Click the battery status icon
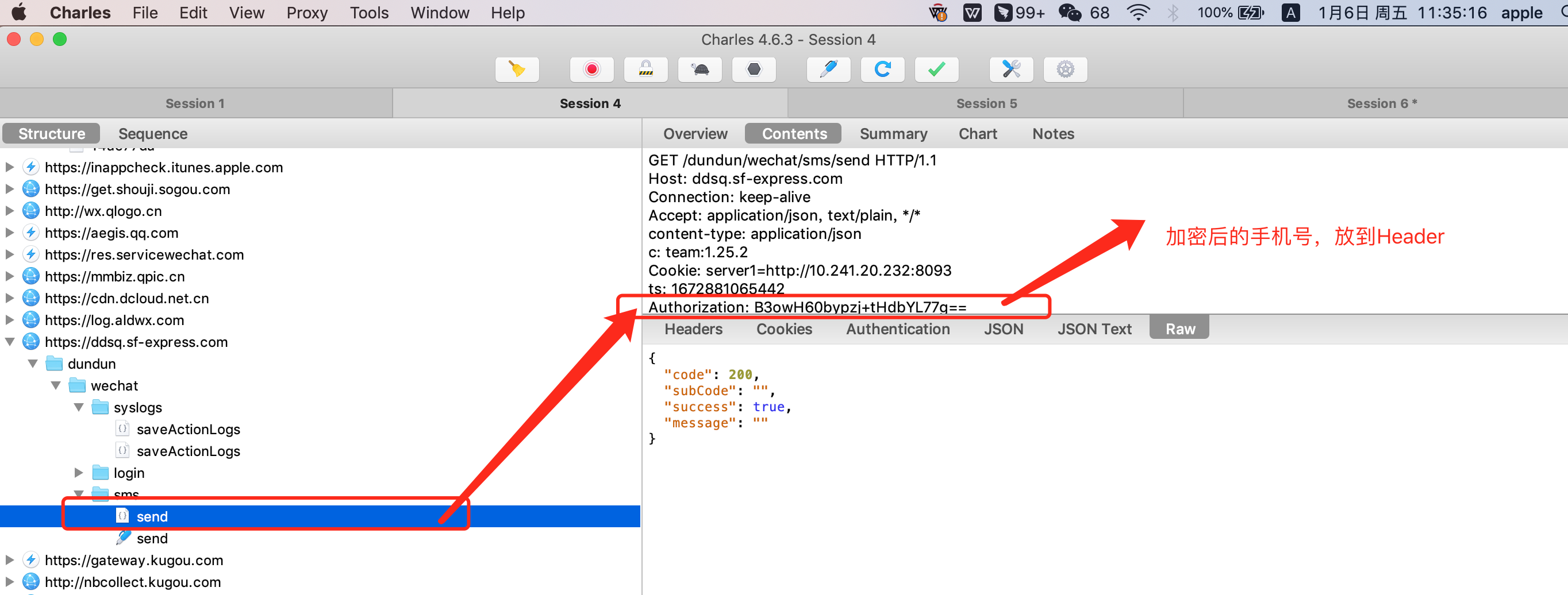This screenshot has width=1568, height=595. tap(1251, 13)
